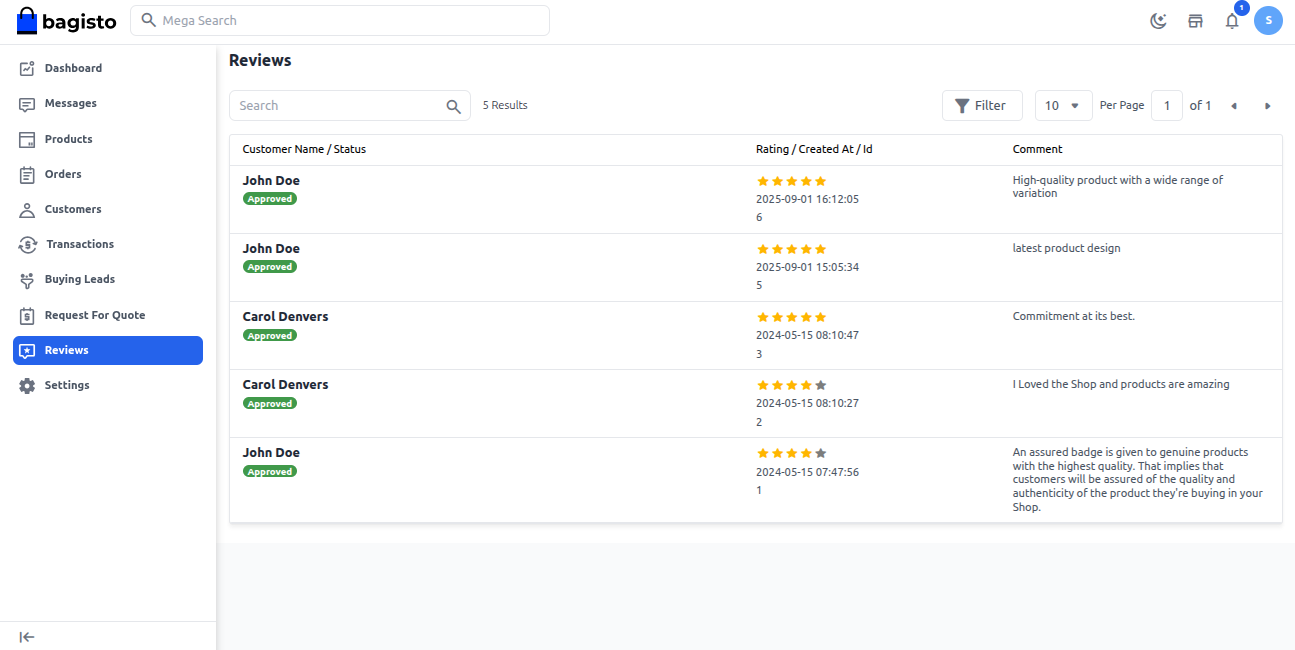Open the storefront visit icon
This screenshot has height=650, width=1295.
(1195, 20)
